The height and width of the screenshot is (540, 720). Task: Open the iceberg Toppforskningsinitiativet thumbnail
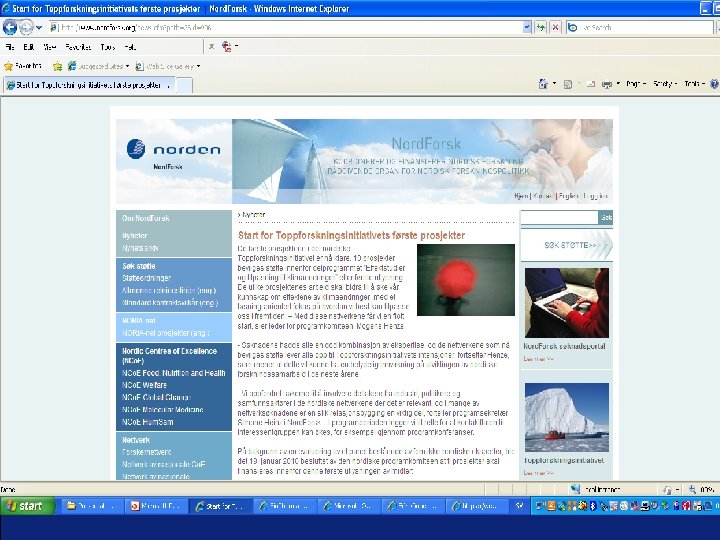pos(567,417)
